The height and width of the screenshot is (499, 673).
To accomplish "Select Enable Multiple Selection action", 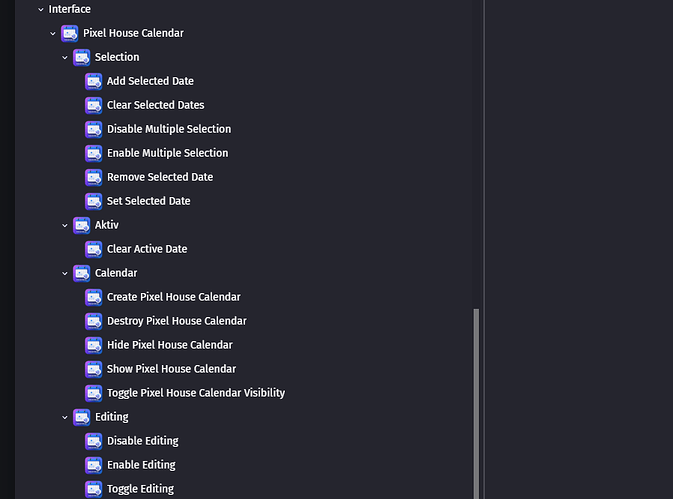I will tap(167, 153).
